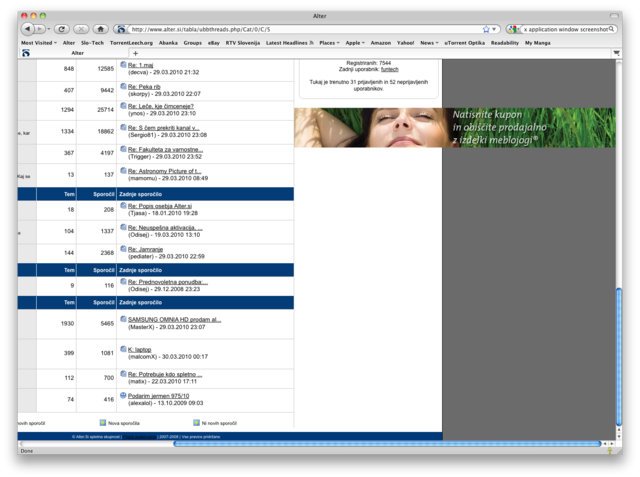Open the Most Visited bookmarks menu

click(x=39, y=43)
